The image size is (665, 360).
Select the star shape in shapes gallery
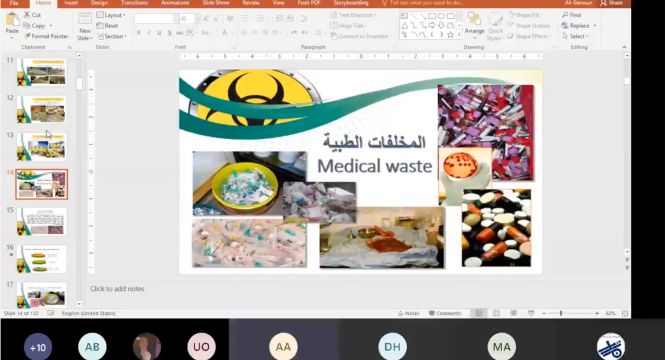pyautogui.click(x=450, y=35)
